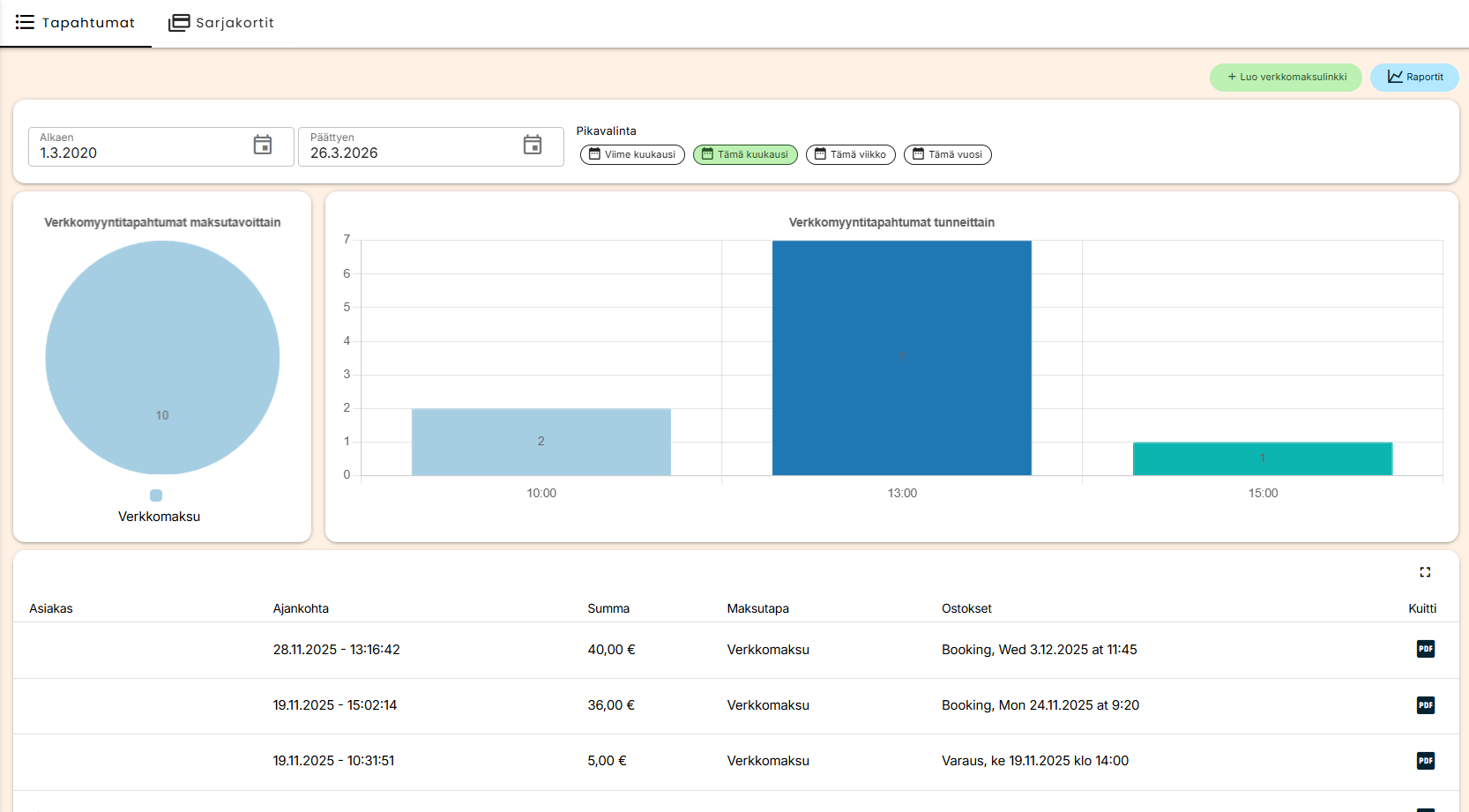The height and width of the screenshot is (812, 1469).
Task: Expand the transactions table to fullscreen
Action: [1425, 572]
